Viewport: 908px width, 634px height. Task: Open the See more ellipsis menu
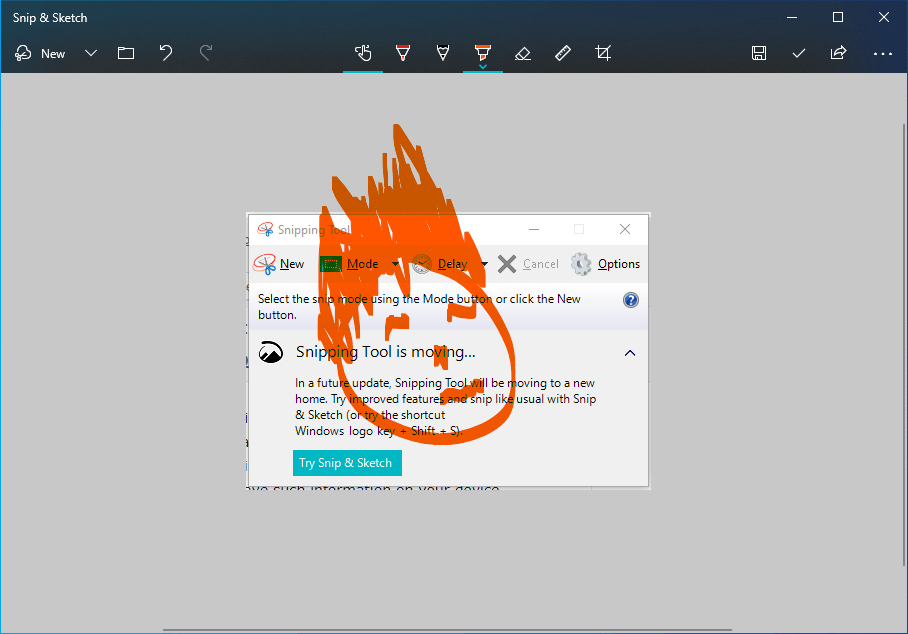883,54
